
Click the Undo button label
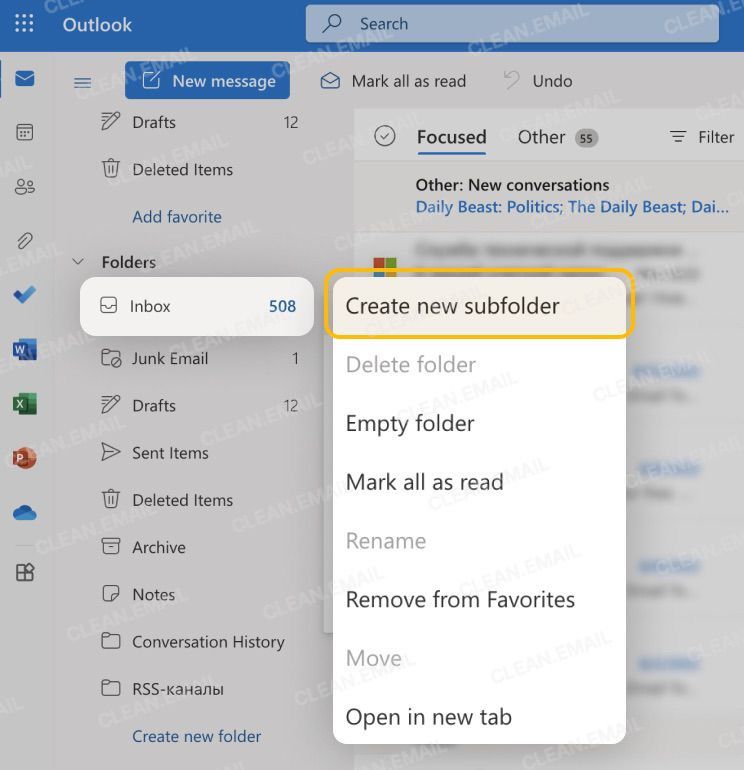tap(552, 81)
